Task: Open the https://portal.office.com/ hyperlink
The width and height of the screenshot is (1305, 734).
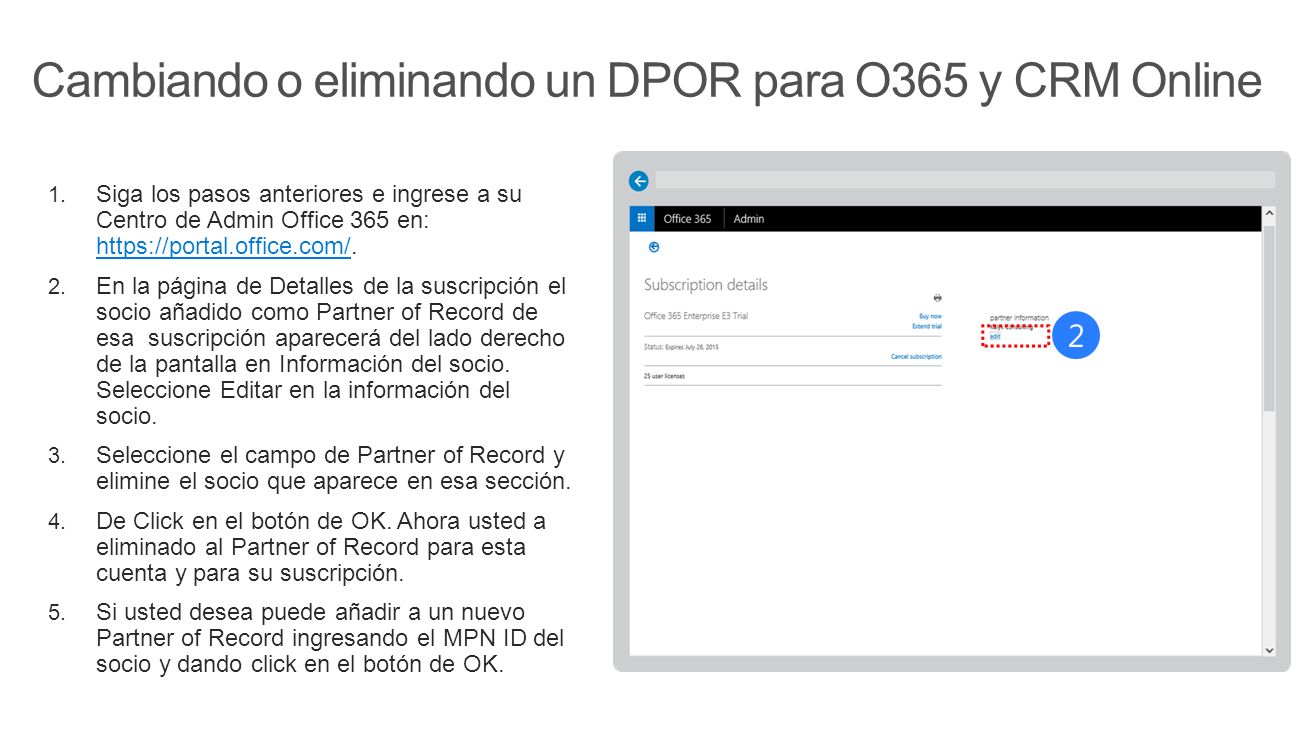Action: tap(224, 245)
